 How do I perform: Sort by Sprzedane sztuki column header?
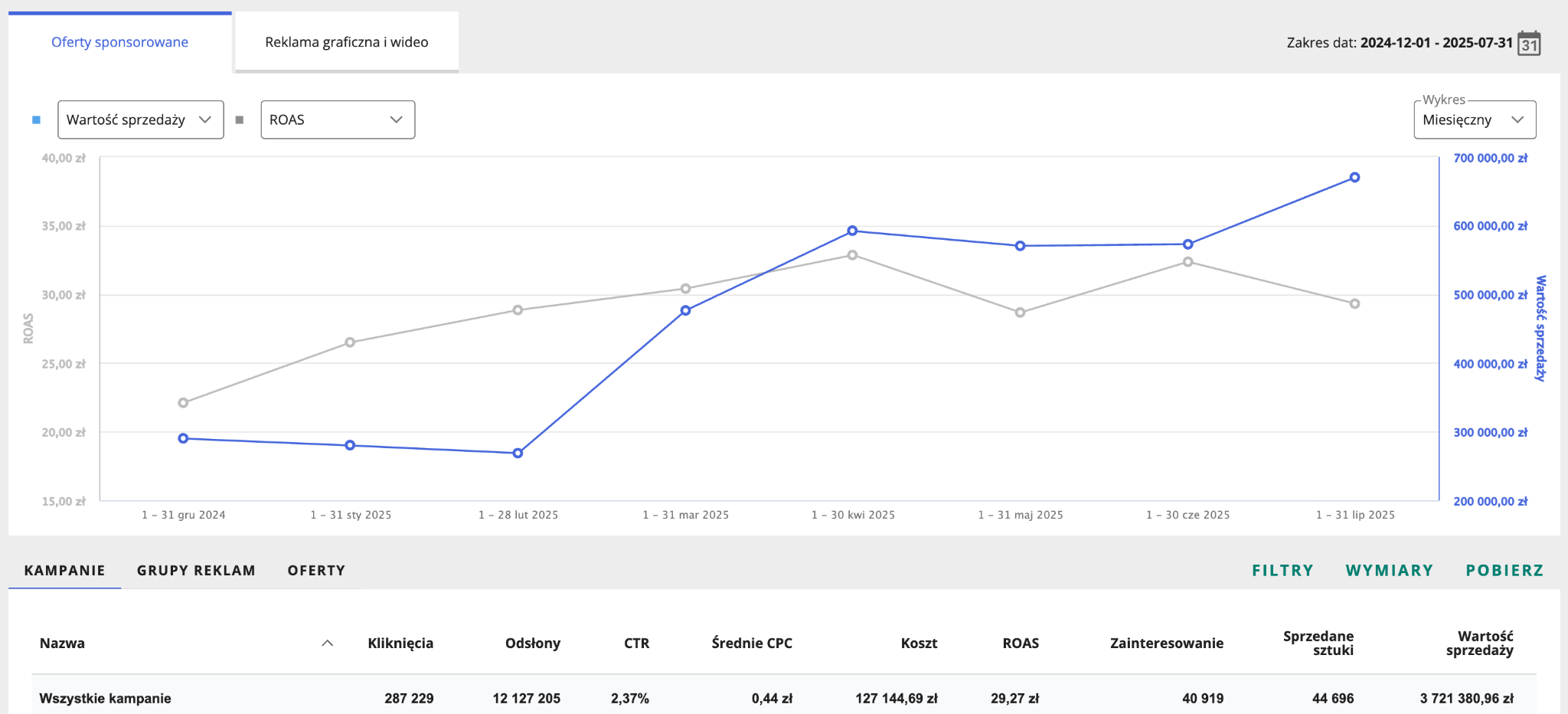point(1318,644)
